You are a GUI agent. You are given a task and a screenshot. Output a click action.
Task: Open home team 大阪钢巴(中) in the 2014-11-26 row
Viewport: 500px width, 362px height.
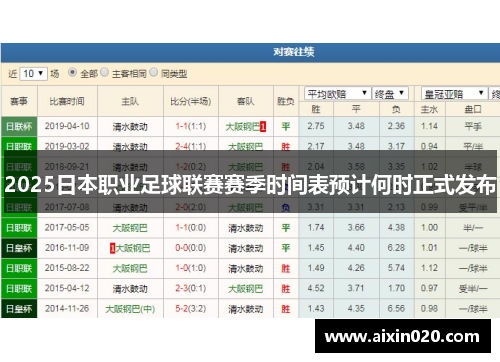click(130, 309)
